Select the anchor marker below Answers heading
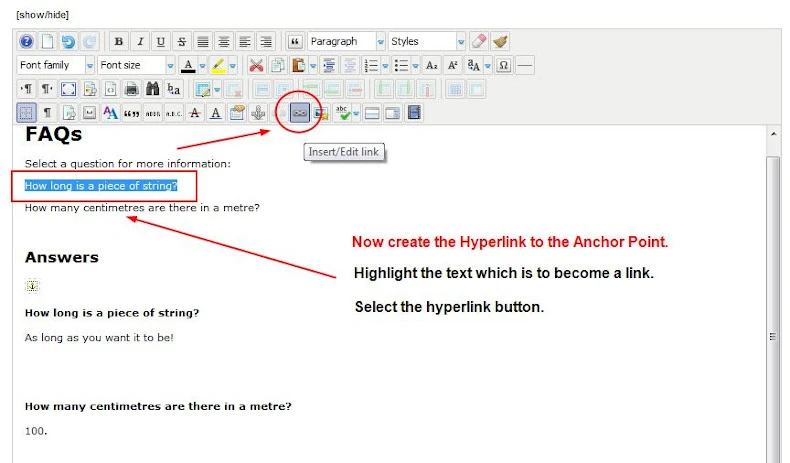 (32, 286)
